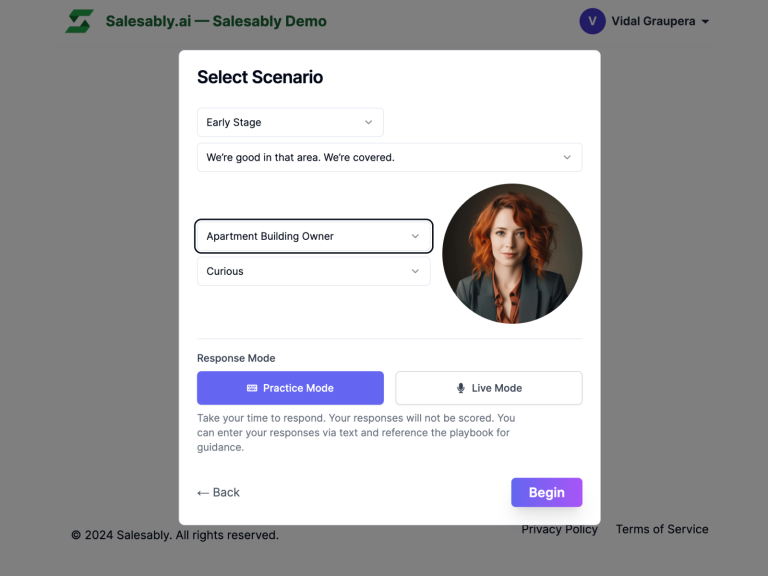Click the keyboard icon in Practice Mode
Viewport: 768px width, 576px height.
click(x=252, y=388)
